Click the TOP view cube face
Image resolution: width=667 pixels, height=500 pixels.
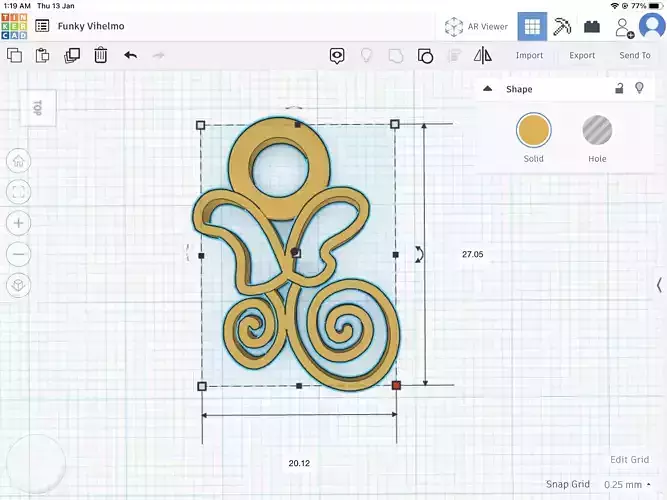pos(37,108)
